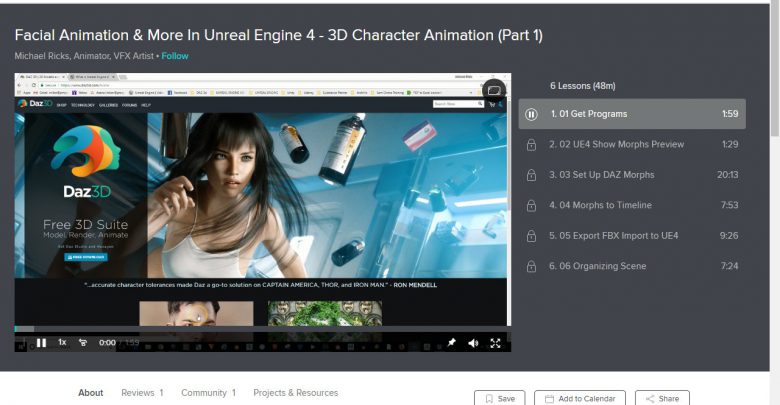Image resolution: width=780 pixels, height=405 pixels.
Task: Click the video progress bar
Action: click(263, 329)
